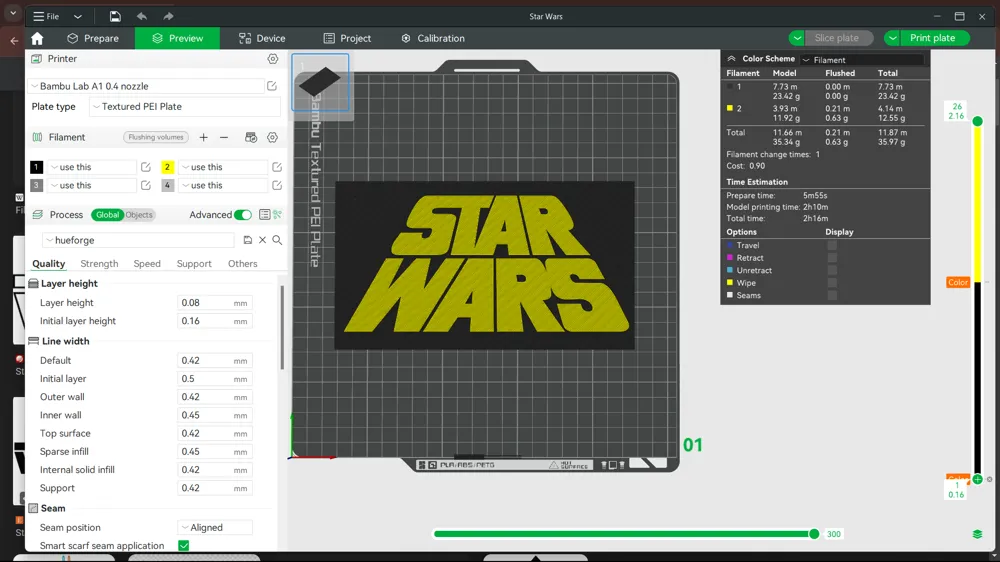Image resolution: width=1000 pixels, height=562 pixels.
Task: Open Flushing volumes
Action: point(156,137)
